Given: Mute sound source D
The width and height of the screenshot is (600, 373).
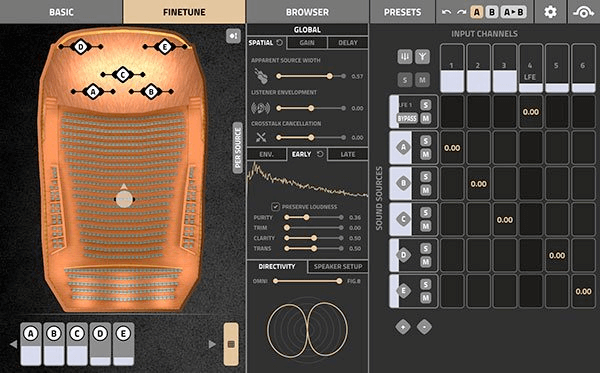Looking at the screenshot, I should click(426, 262).
